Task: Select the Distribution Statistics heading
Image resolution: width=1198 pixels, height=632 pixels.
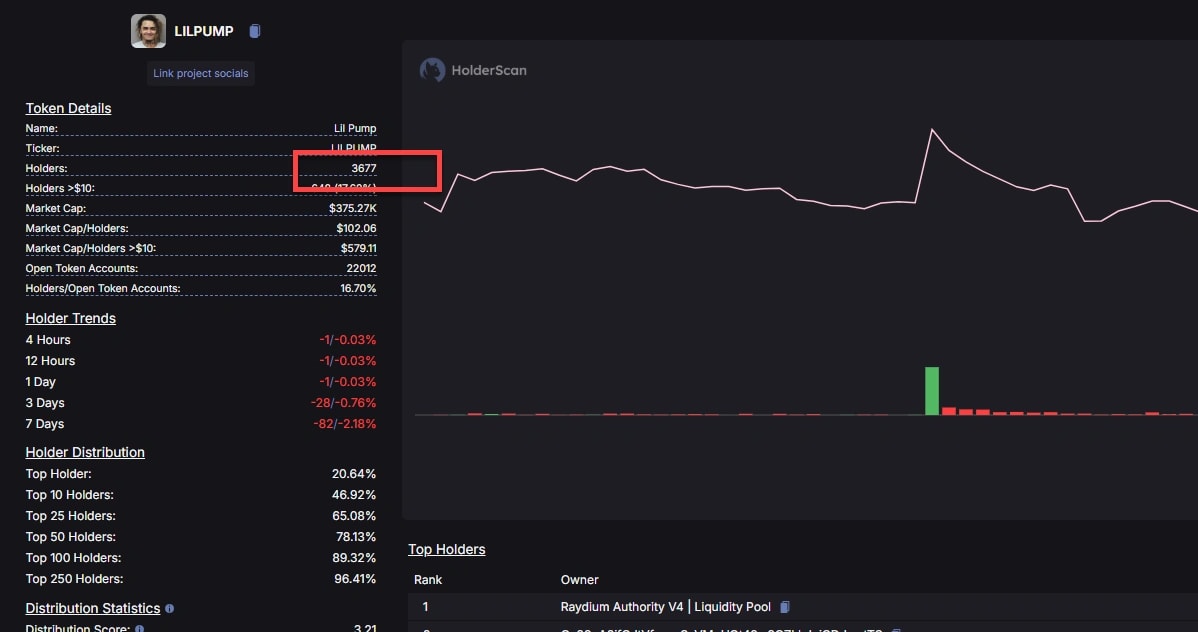Action: coord(92,608)
